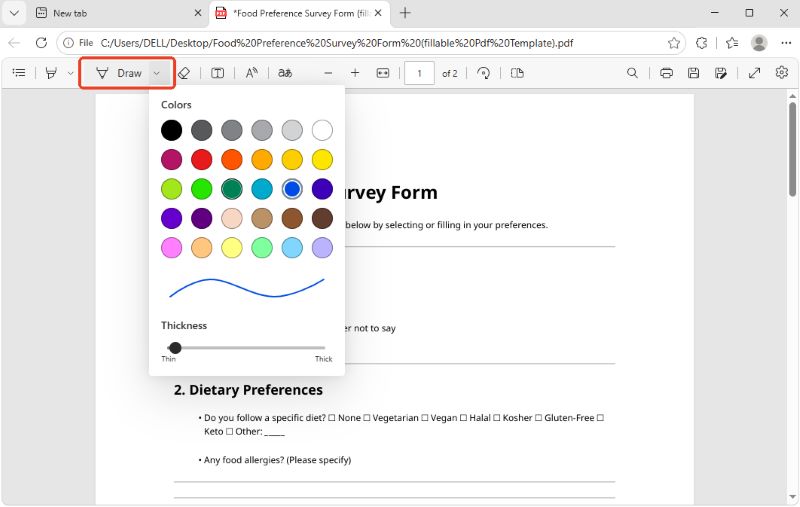800x507 pixels.
Task: Open the Print icon in toolbar
Action: coord(666,73)
